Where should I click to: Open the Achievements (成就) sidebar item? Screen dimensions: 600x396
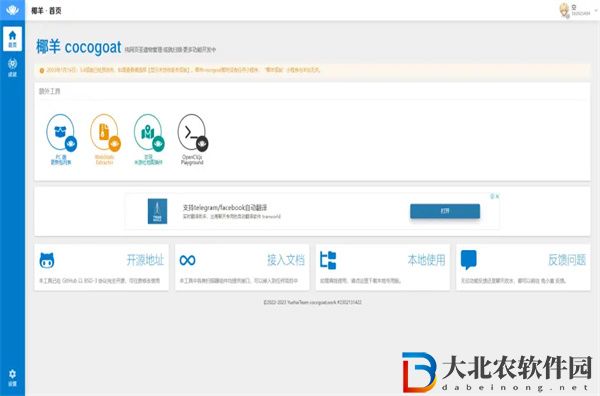click(12, 67)
